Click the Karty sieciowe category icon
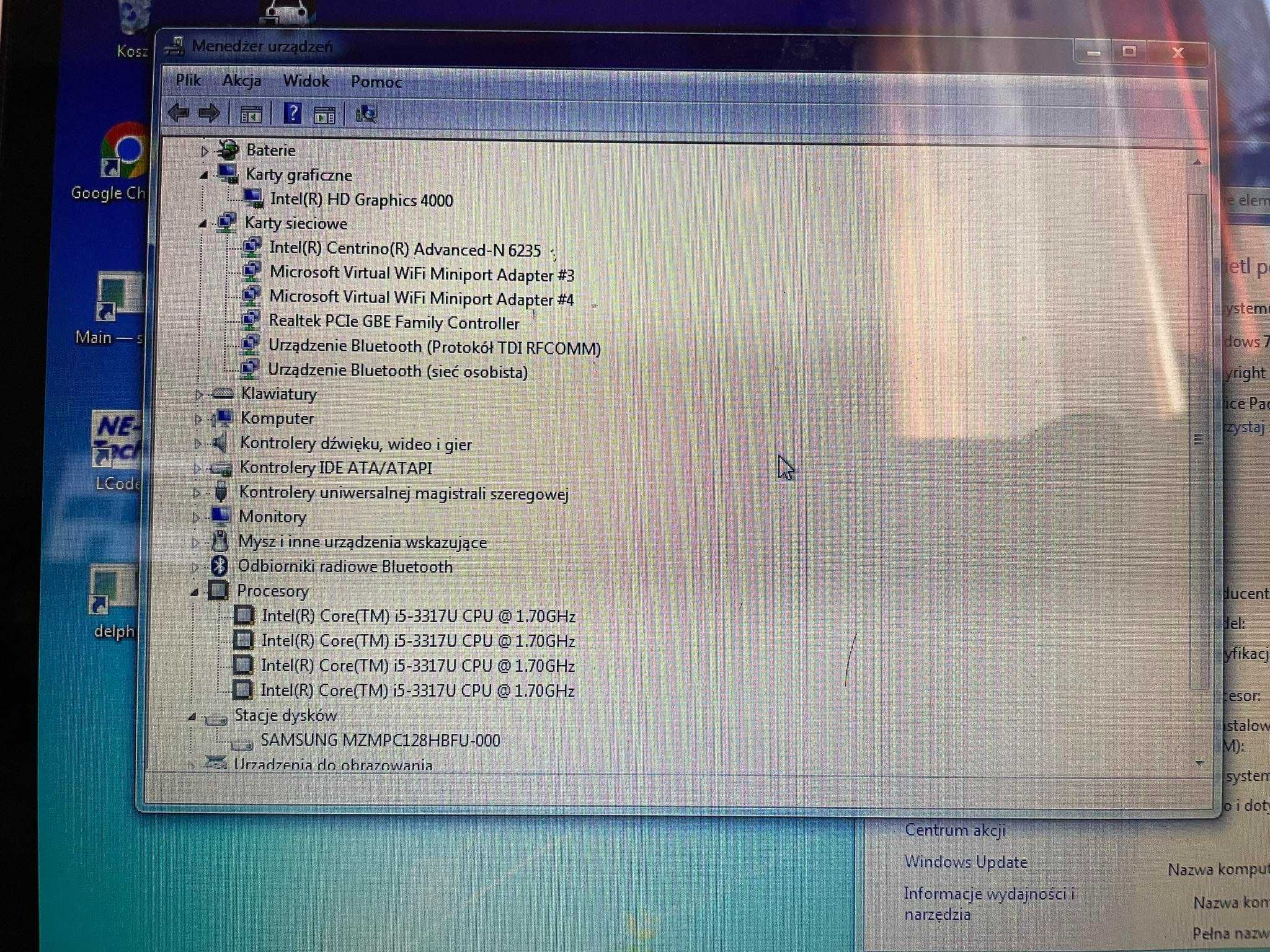Viewport: 1270px width, 952px height. point(226,223)
